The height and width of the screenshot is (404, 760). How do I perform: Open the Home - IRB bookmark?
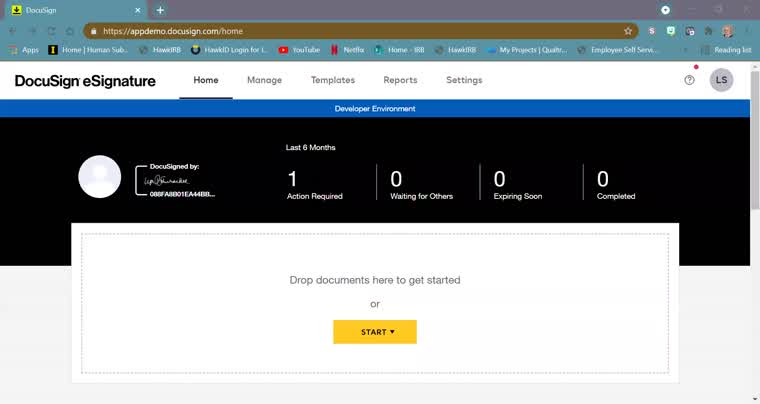point(400,50)
